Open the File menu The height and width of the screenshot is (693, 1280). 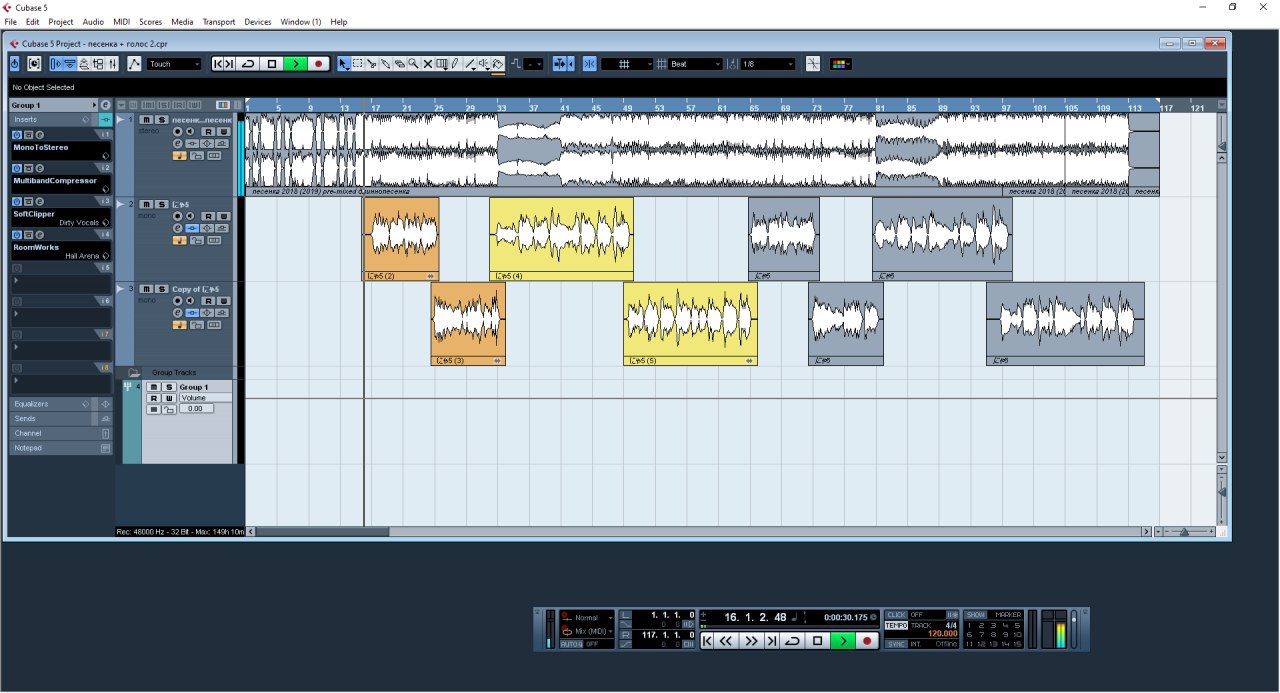coord(10,22)
